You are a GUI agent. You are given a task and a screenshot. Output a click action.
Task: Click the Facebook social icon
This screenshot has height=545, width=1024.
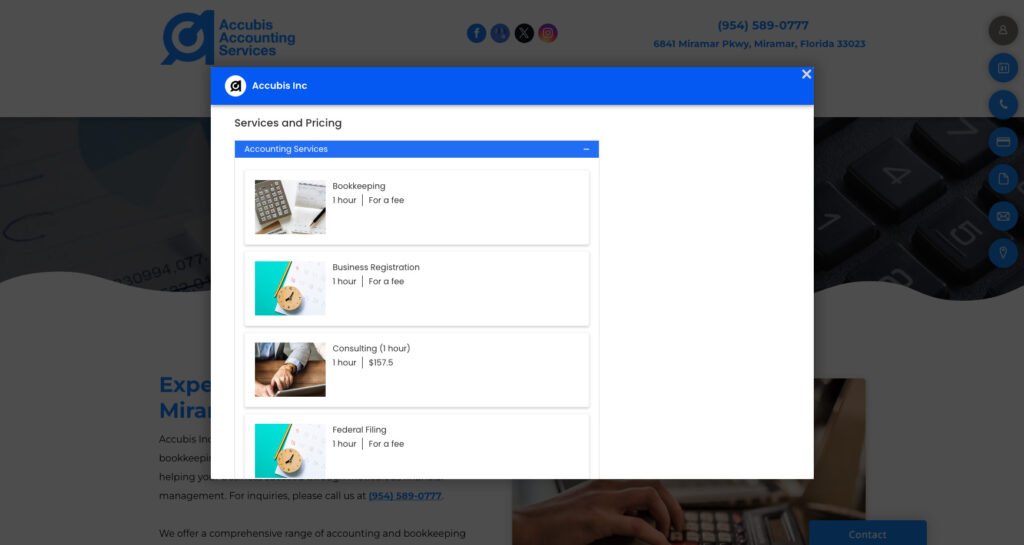point(477,33)
